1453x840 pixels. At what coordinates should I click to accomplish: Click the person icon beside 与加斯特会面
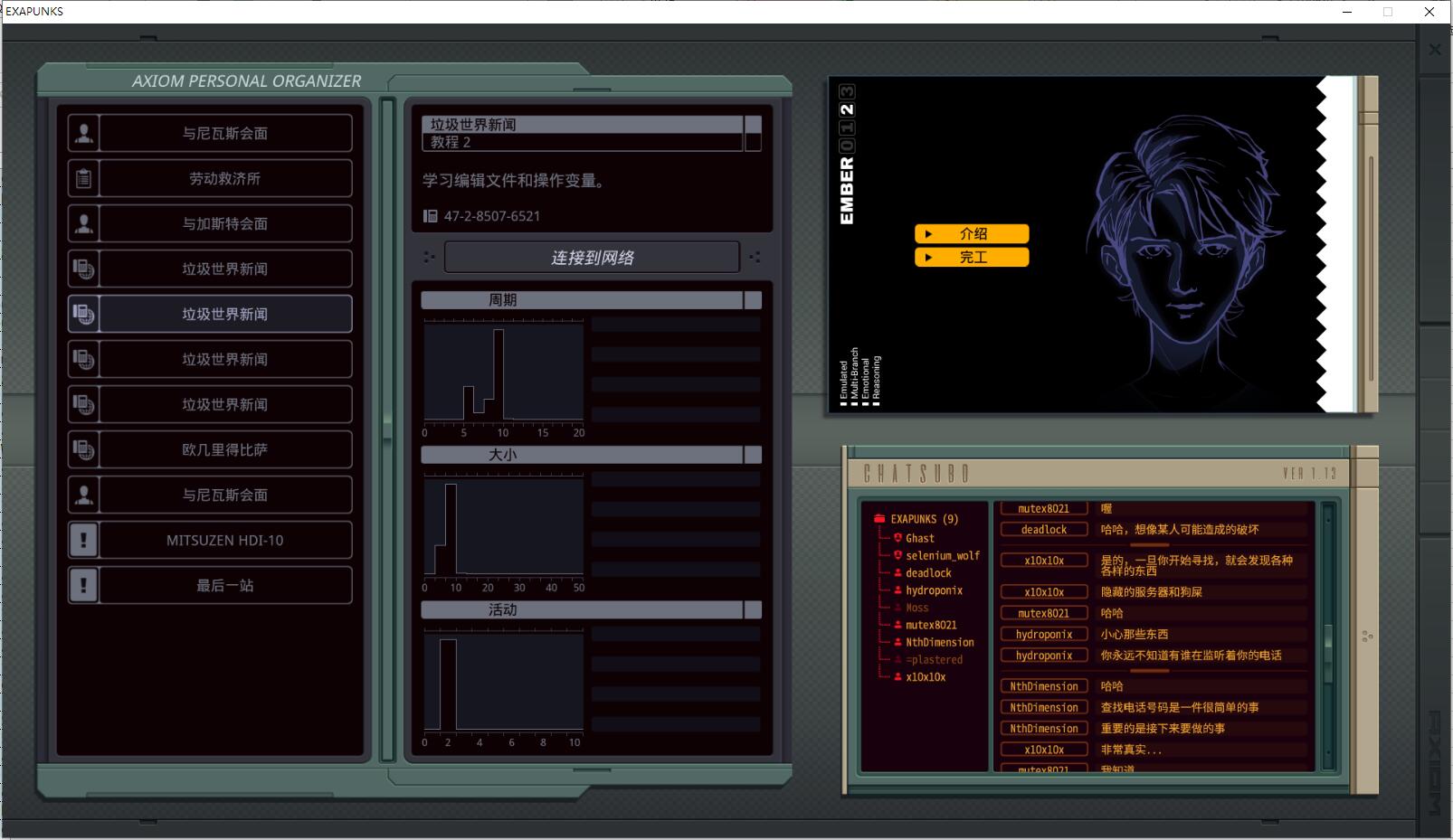click(83, 223)
